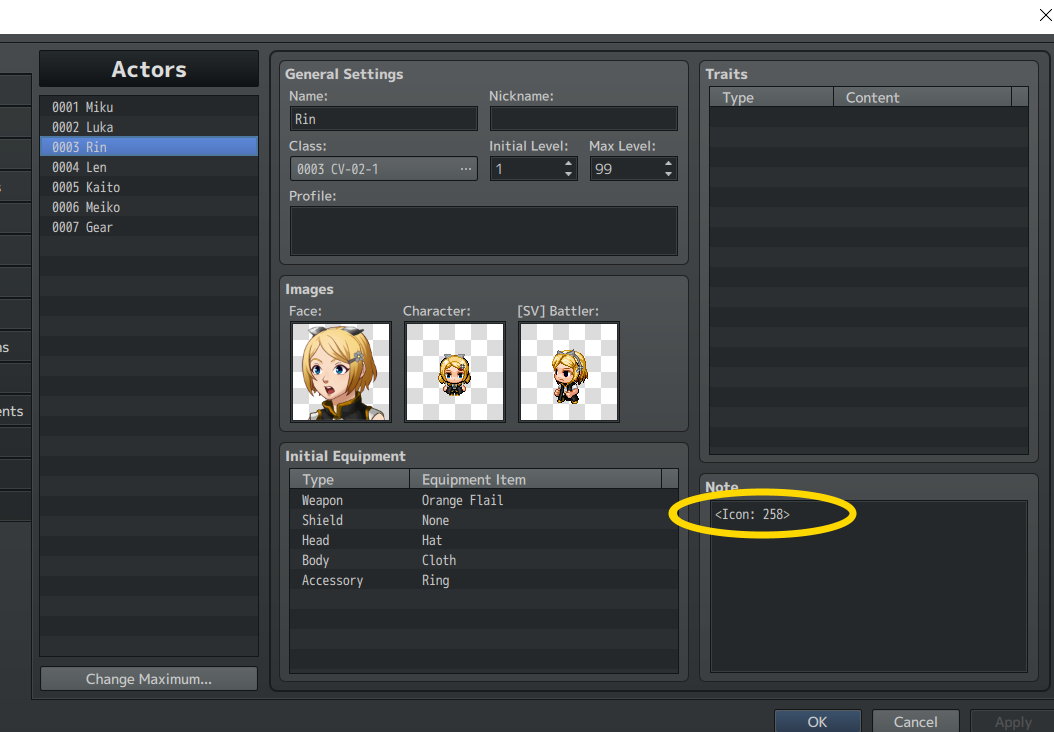Open the Class selector 0003 CV-02-1
Viewport: 1054px width, 732px height.
[x=383, y=169]
